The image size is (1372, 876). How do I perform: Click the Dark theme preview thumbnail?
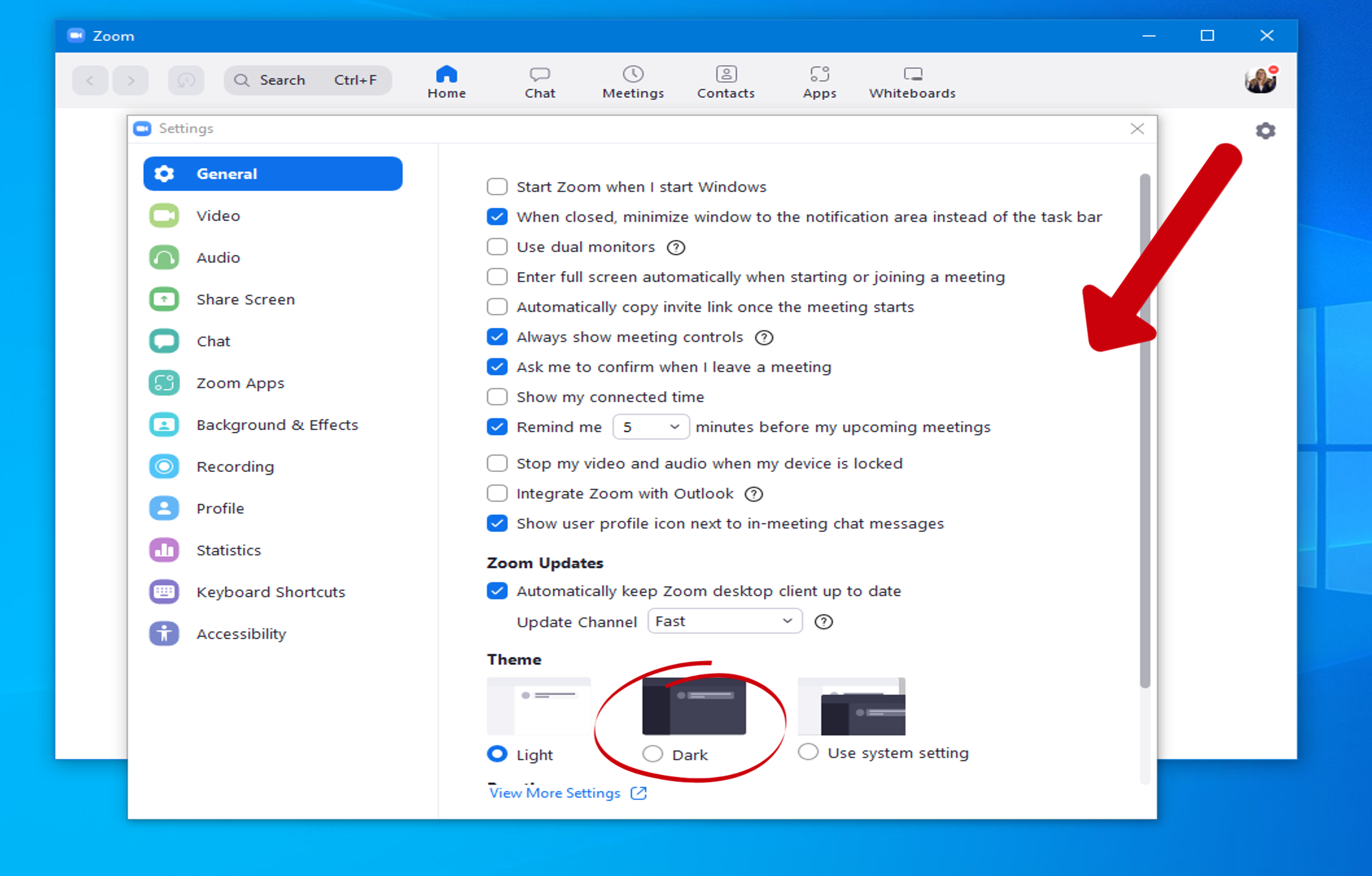pos(694,706)
